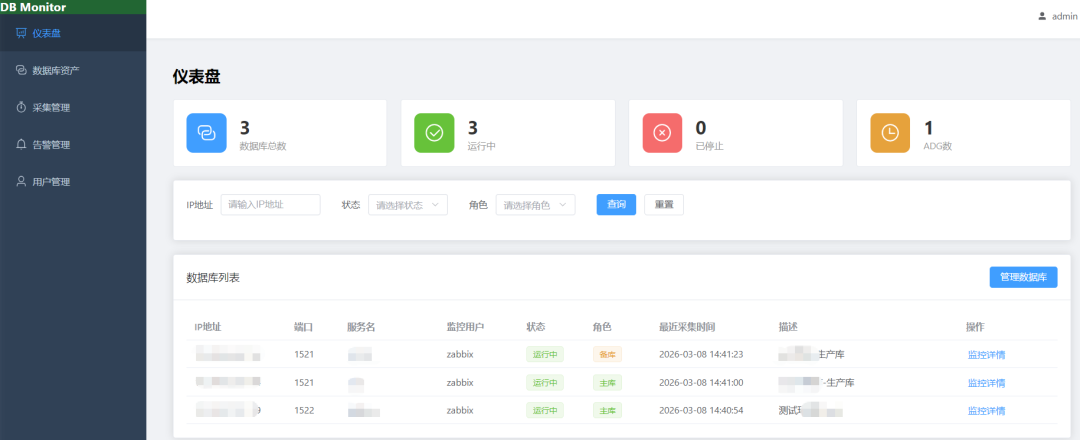The image size is (1080, 440).
Task: Click the 管理数据库 button
Action: click(1023, 277)
